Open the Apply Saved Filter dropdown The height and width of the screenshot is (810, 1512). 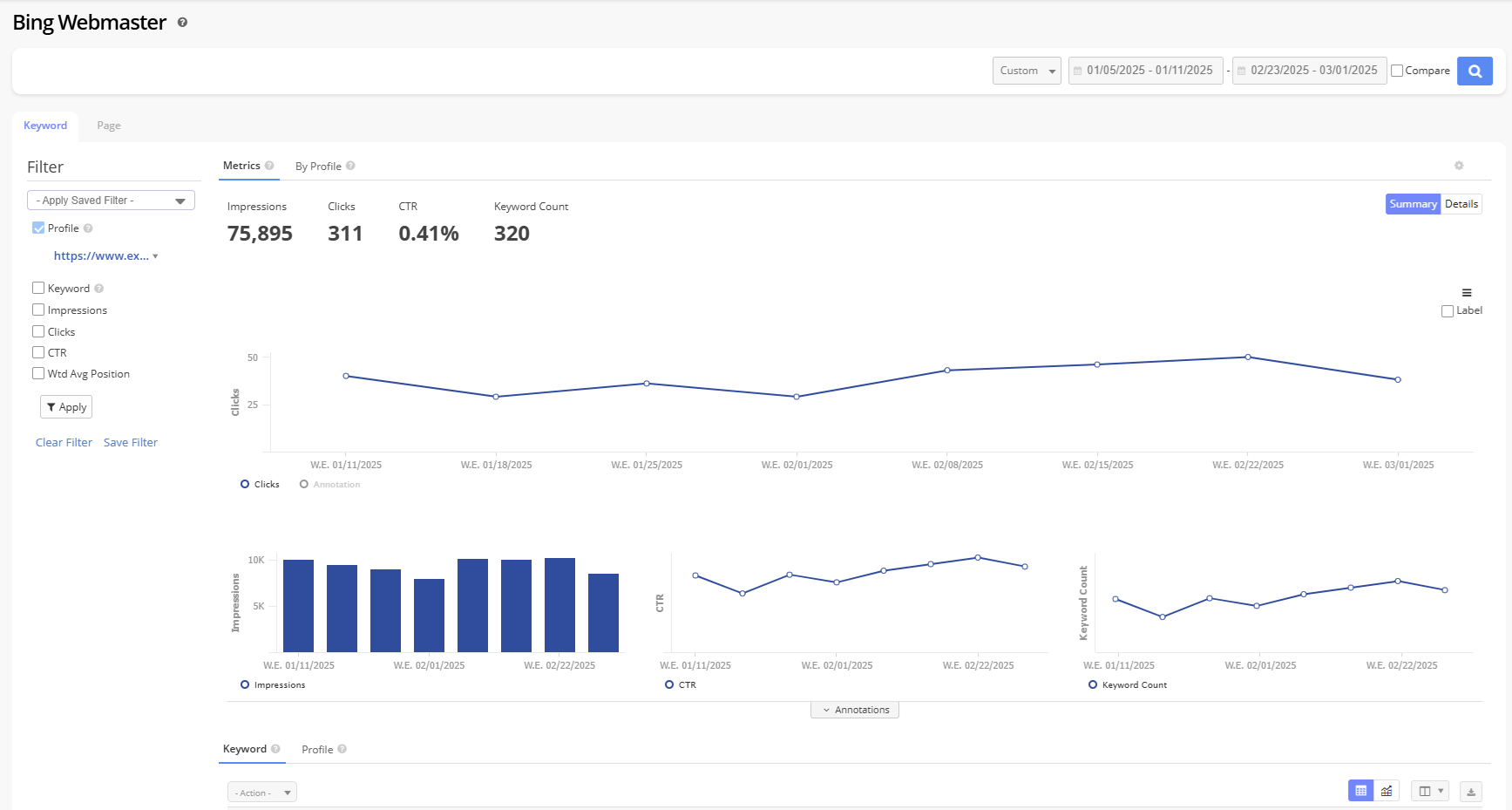111,201
